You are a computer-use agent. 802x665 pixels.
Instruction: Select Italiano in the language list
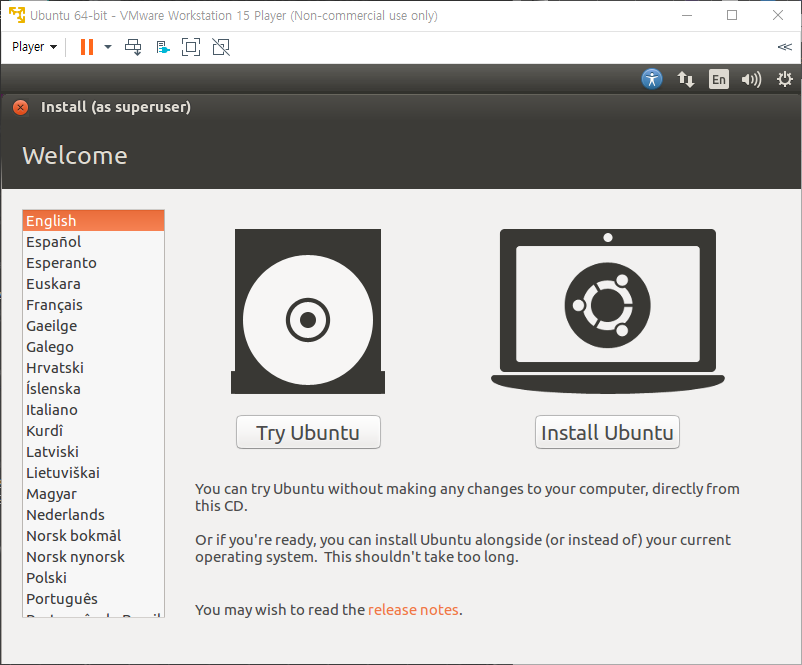coord(94,409)
